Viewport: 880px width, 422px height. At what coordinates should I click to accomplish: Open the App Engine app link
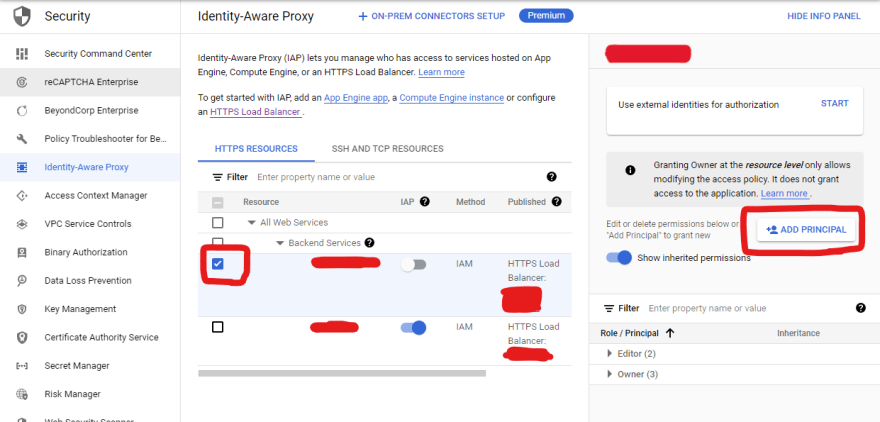[356, 98]
